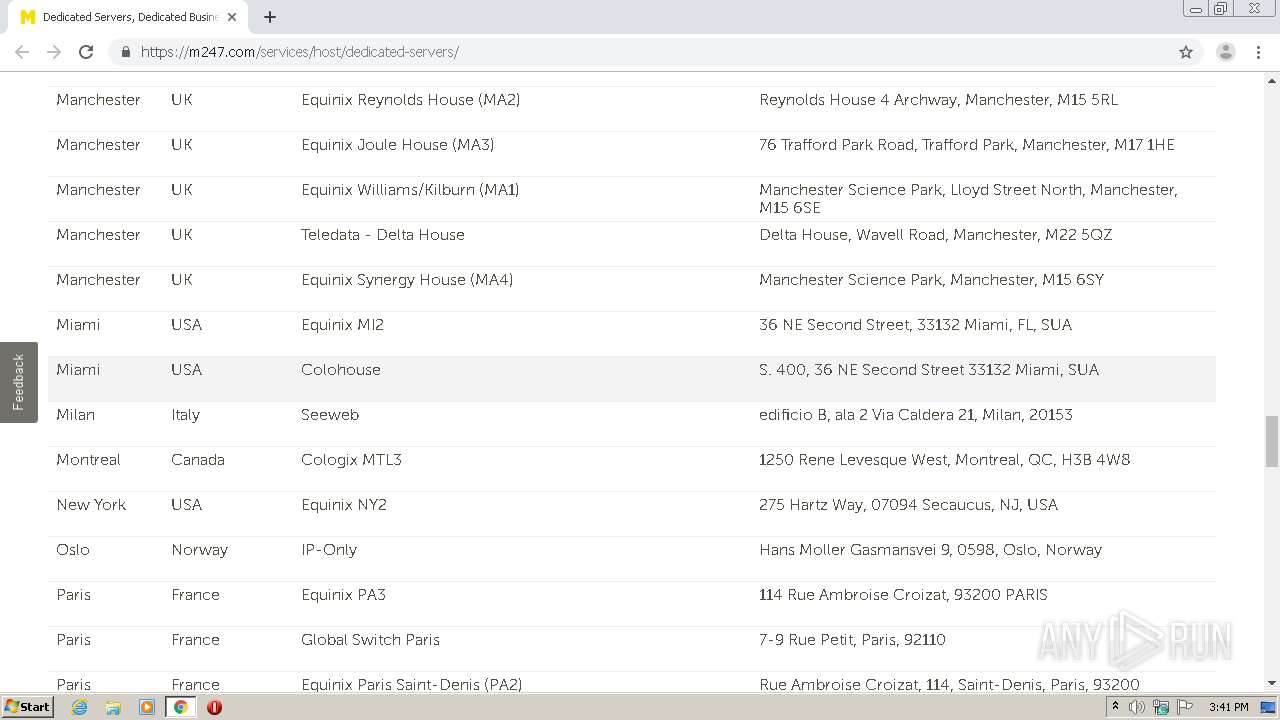Select the Equinix PA3 cell
Screen dimensions: 1280x720
click(x=343, y=595)
